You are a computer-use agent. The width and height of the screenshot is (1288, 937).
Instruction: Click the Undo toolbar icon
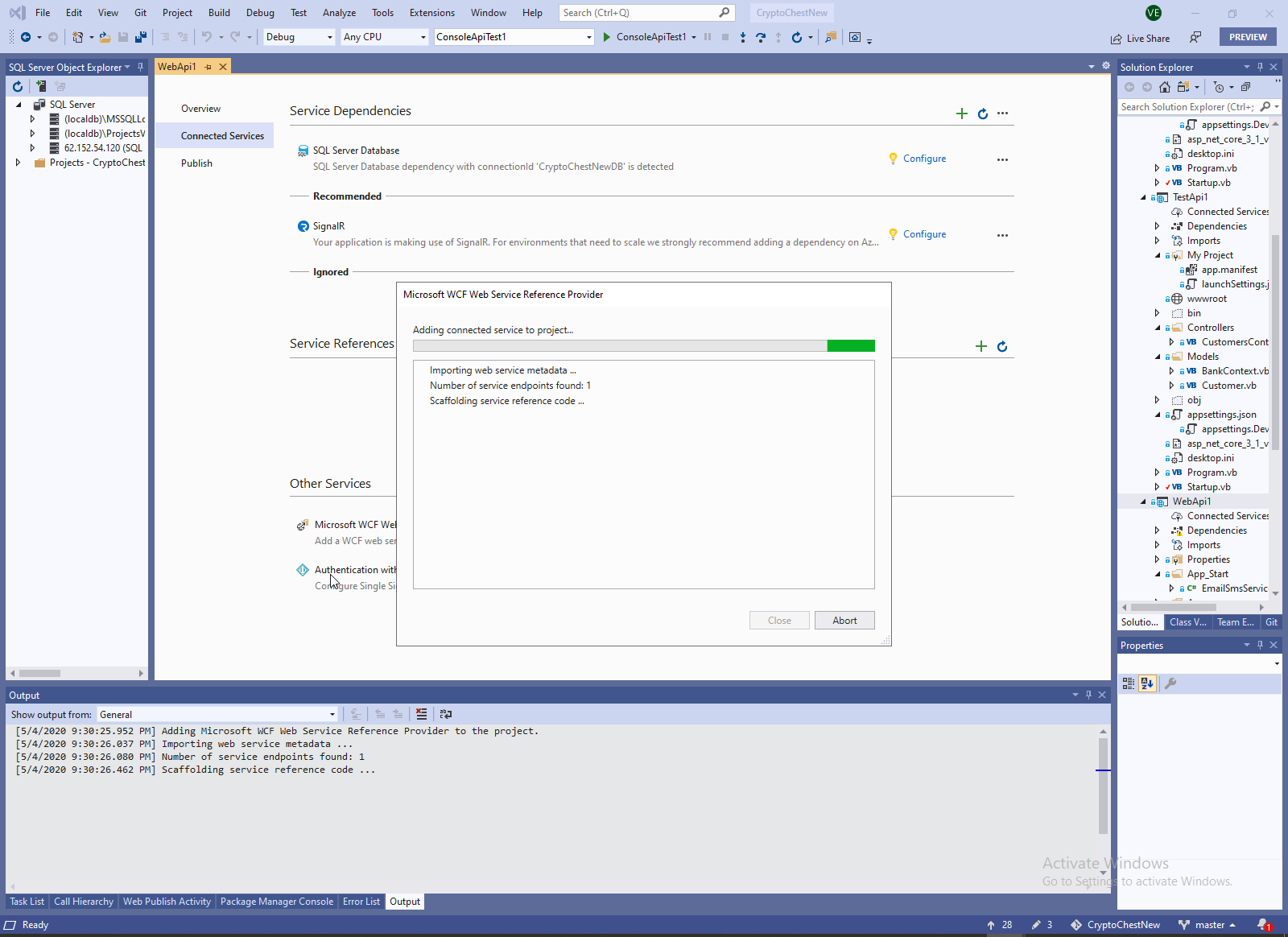(x=207, y=37)
